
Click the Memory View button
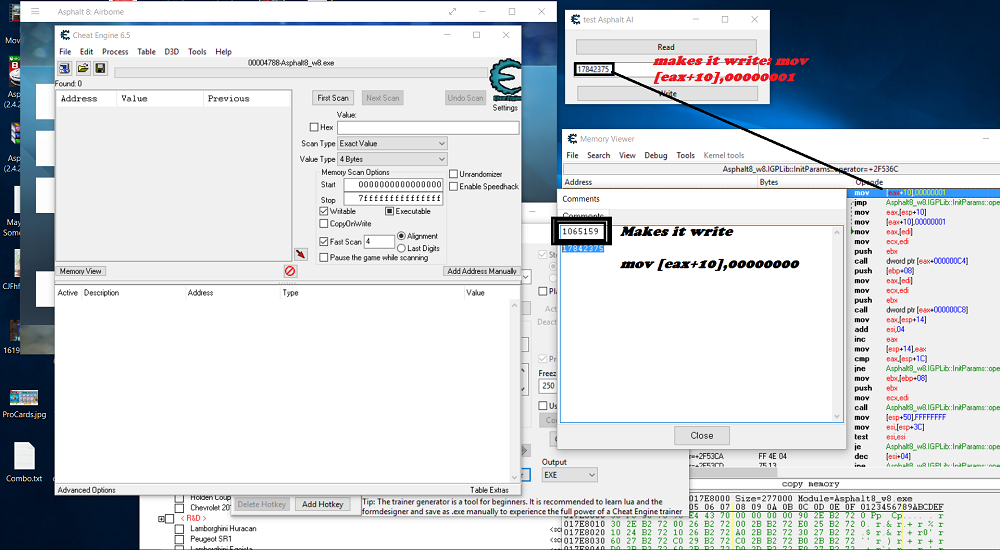80,271
